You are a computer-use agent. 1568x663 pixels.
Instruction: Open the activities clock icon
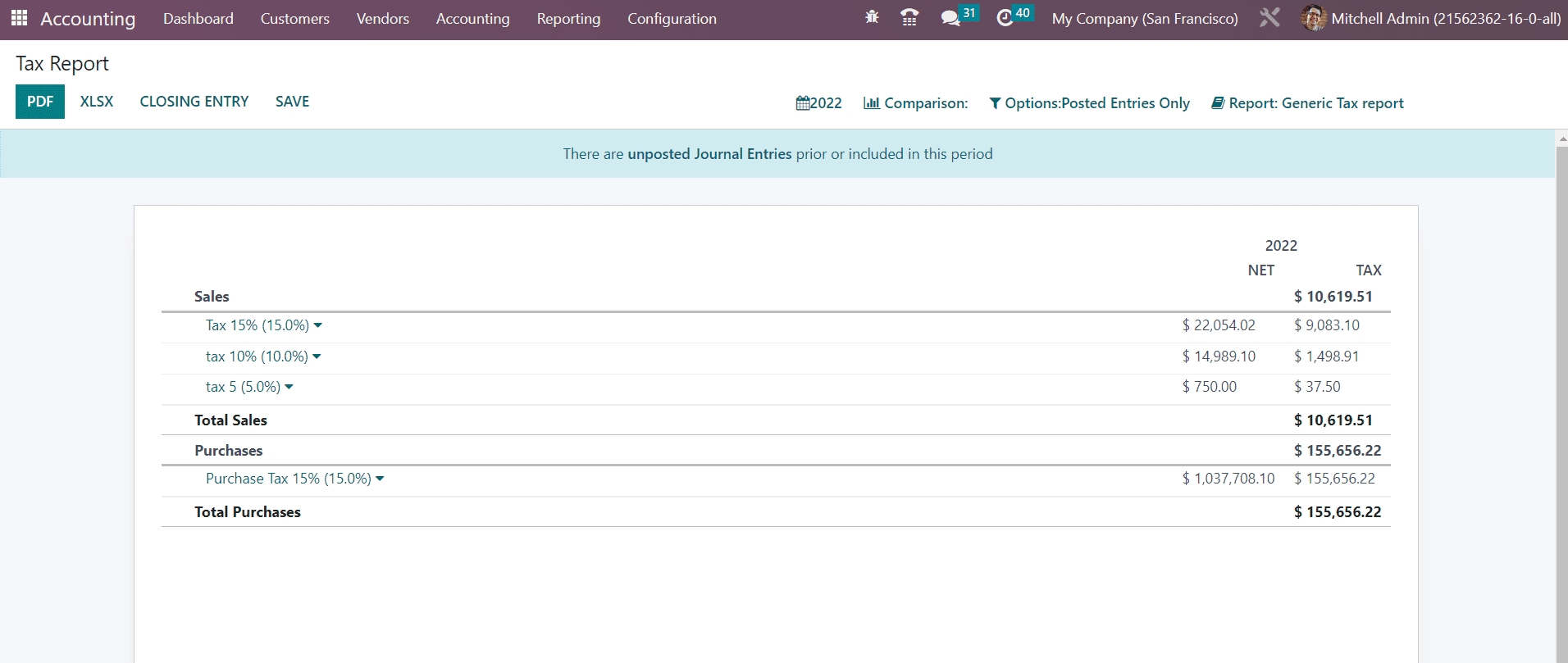[x=1005, y=18]
